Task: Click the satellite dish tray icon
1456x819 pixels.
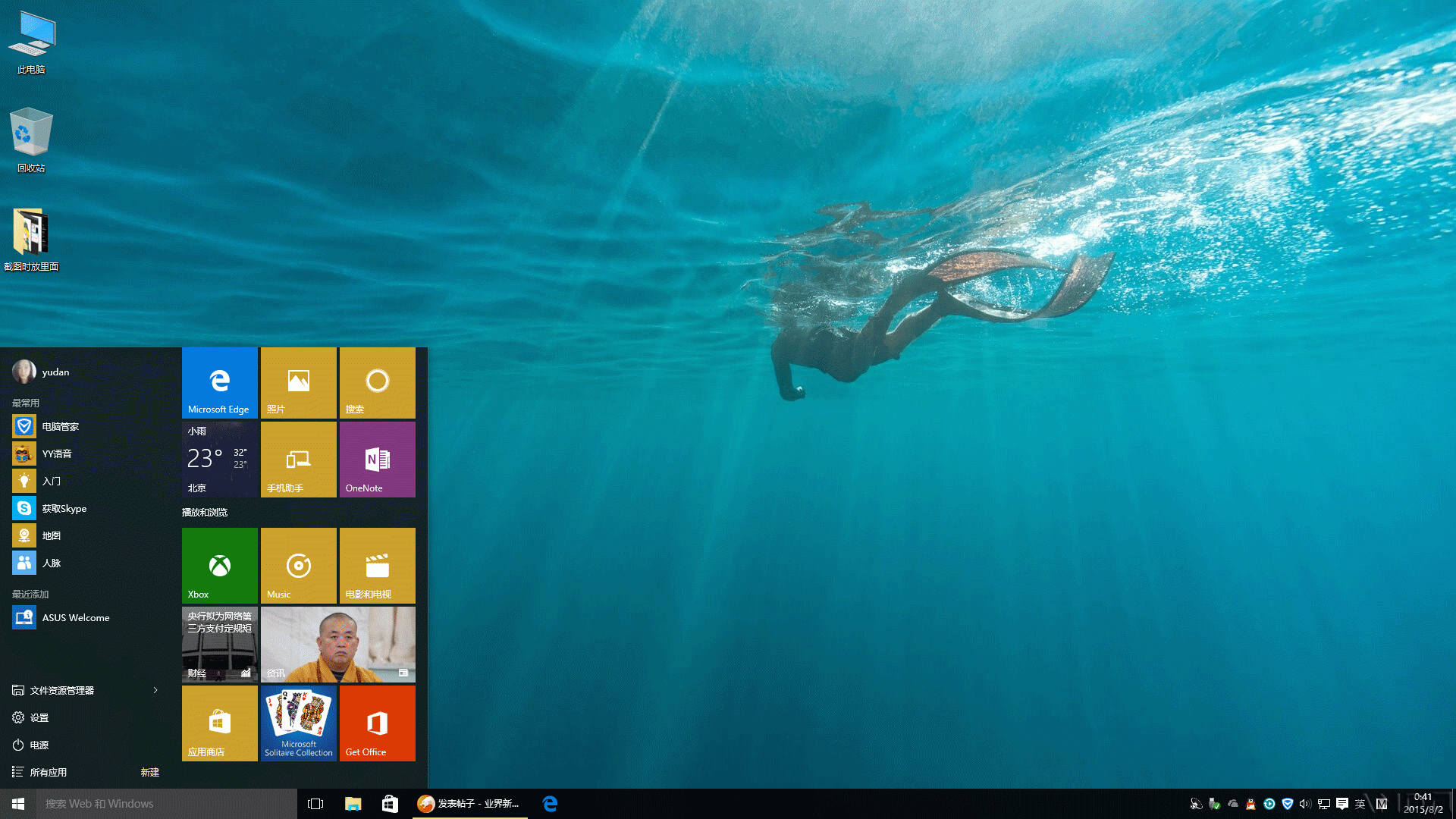Action: tap(1196, 804)
